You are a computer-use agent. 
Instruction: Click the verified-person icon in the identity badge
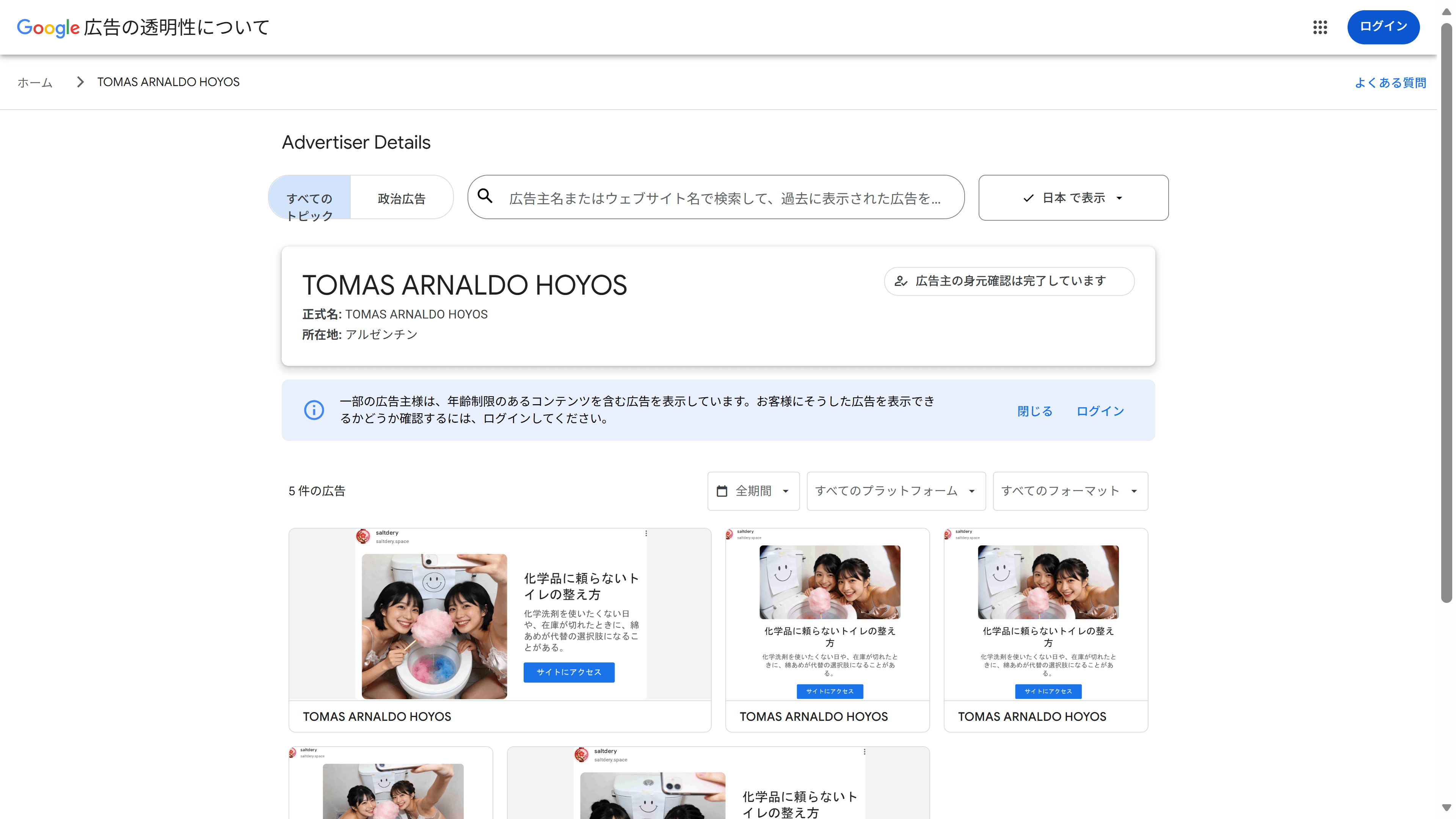click(901, 281)
